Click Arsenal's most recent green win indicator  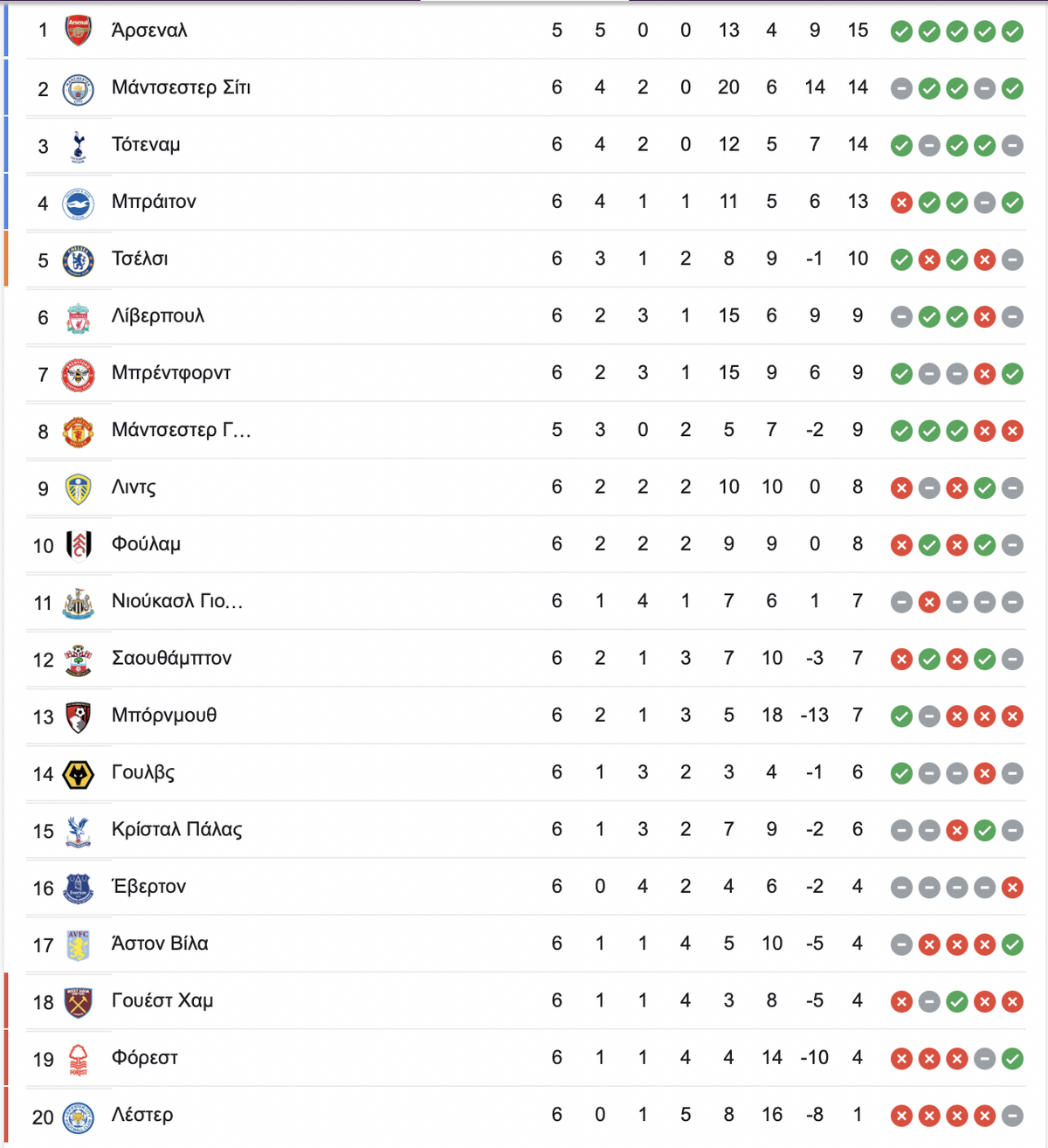1012,31
